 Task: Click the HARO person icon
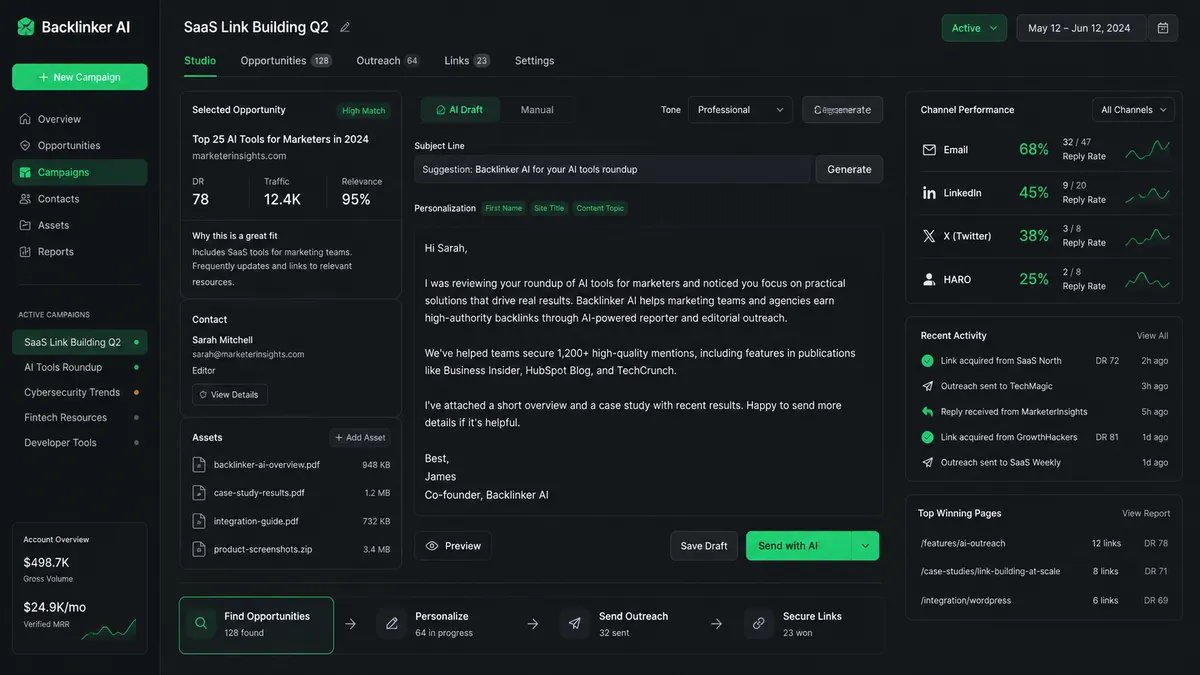pyautogui.click(x=929, y=279)
